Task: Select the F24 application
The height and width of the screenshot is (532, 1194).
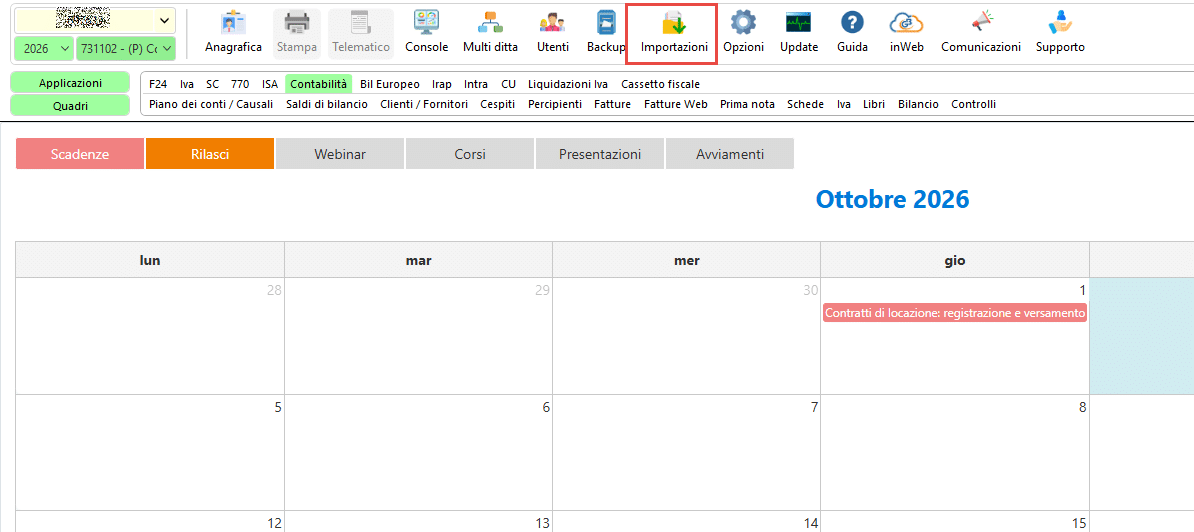Action: tap(158, 84)
